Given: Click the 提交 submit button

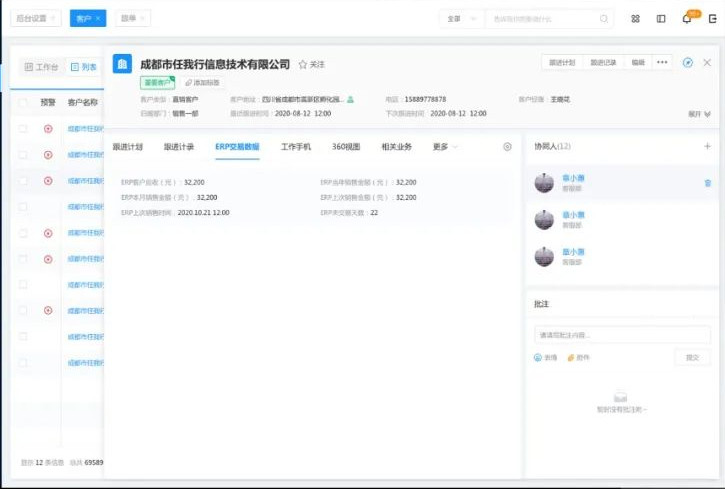Looking at the screenshot, I should (692, 358).
